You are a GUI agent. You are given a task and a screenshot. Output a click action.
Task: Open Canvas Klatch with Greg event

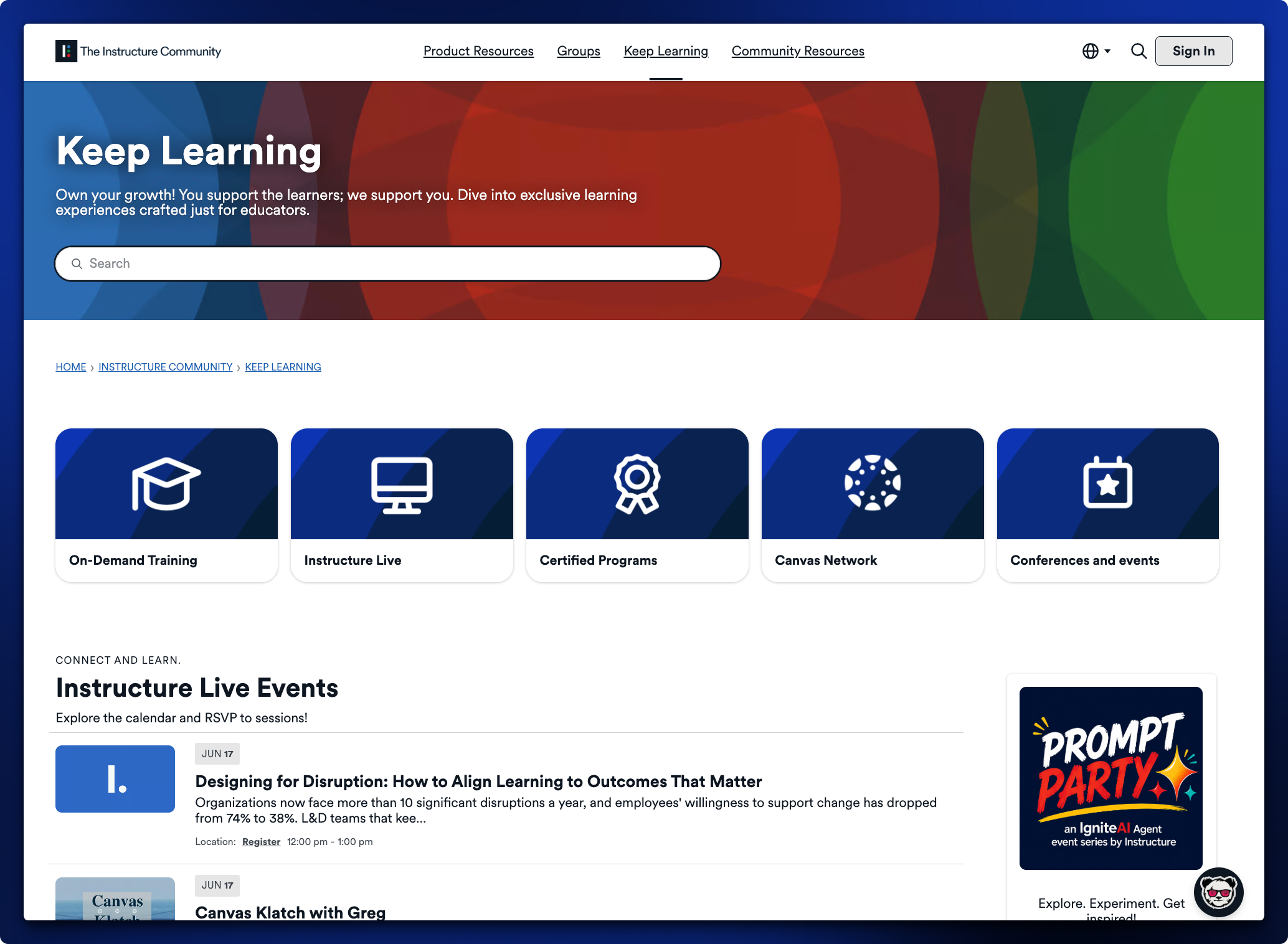(x=290, y=912)
